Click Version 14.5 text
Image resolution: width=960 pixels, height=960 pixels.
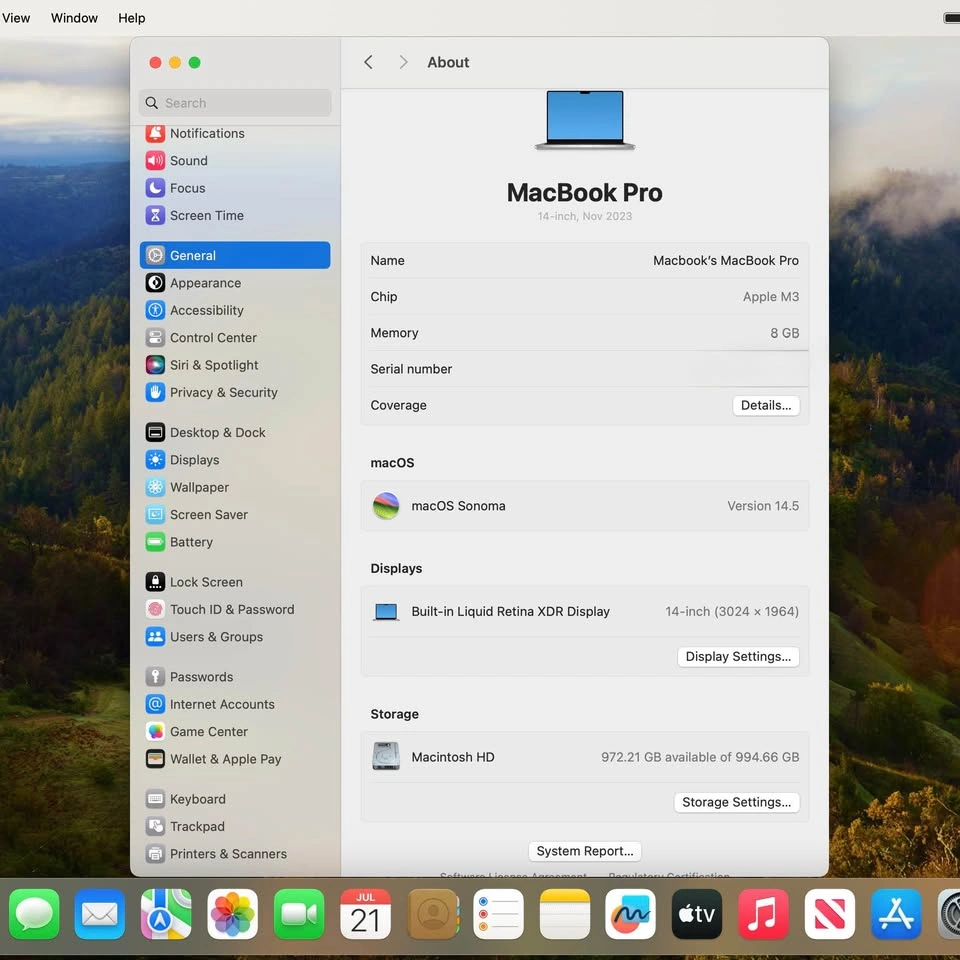pos(763,506)
